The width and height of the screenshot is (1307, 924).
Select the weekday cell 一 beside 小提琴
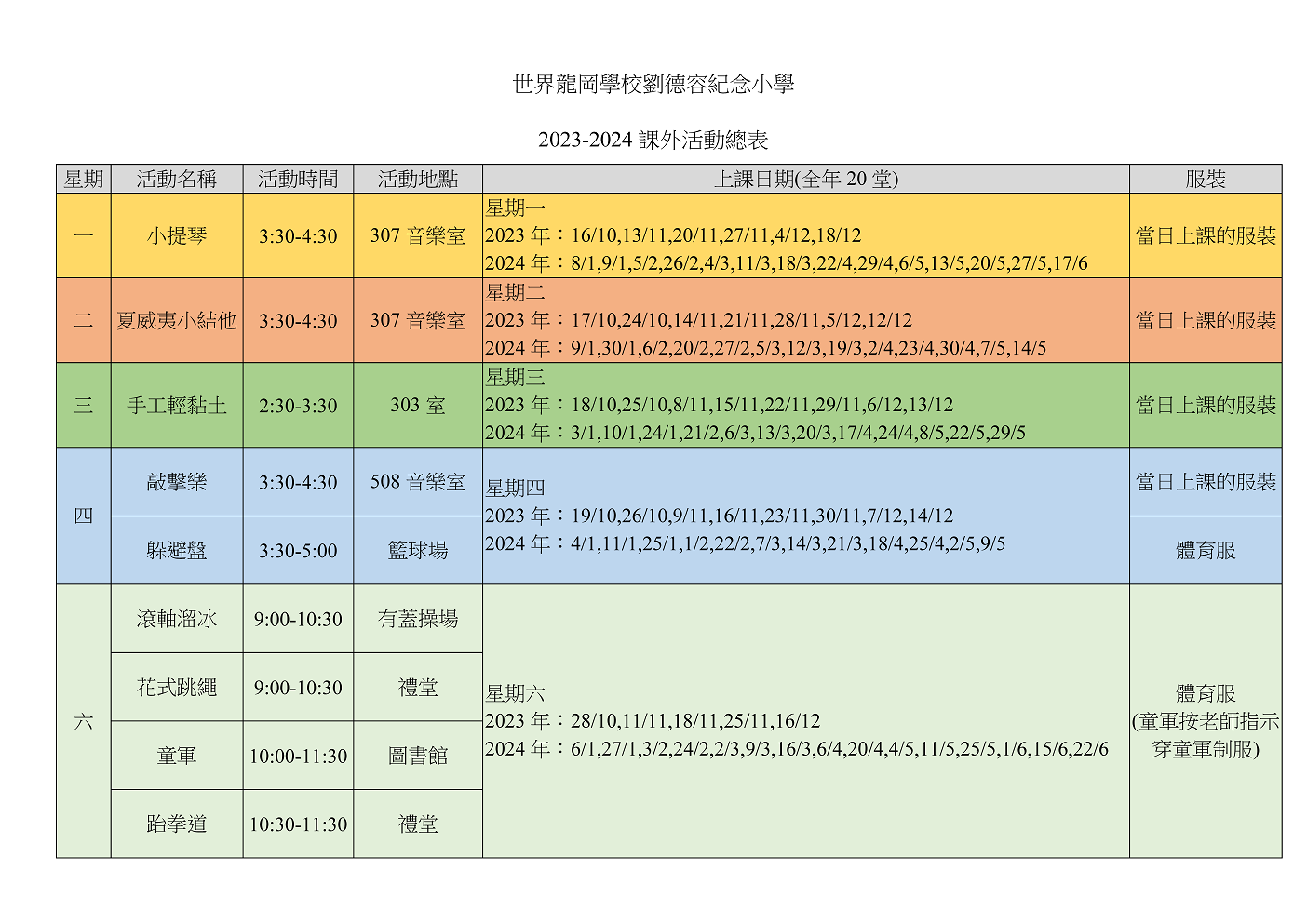point(84,235)
